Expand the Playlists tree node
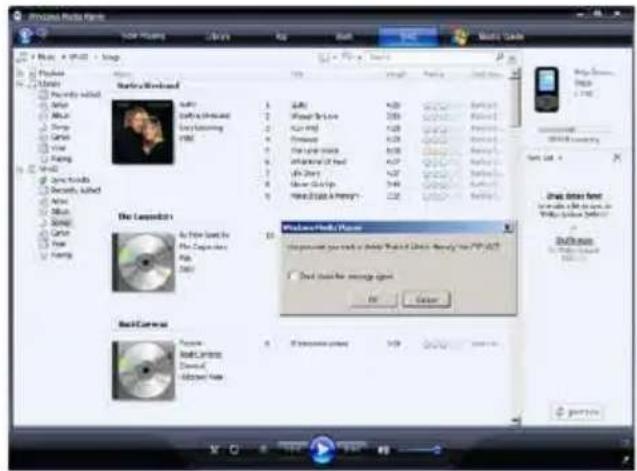 click(x=20, y=73)
